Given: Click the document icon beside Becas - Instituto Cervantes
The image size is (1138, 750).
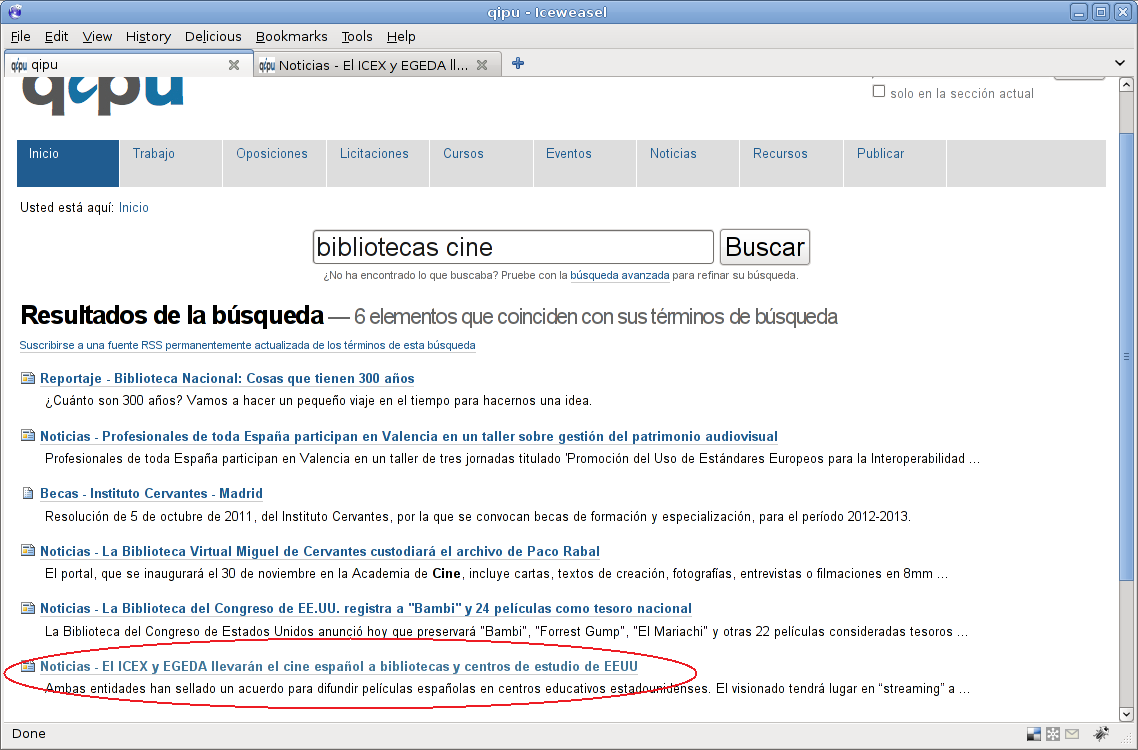Looking at the screenshot, I should click(28, 493).
